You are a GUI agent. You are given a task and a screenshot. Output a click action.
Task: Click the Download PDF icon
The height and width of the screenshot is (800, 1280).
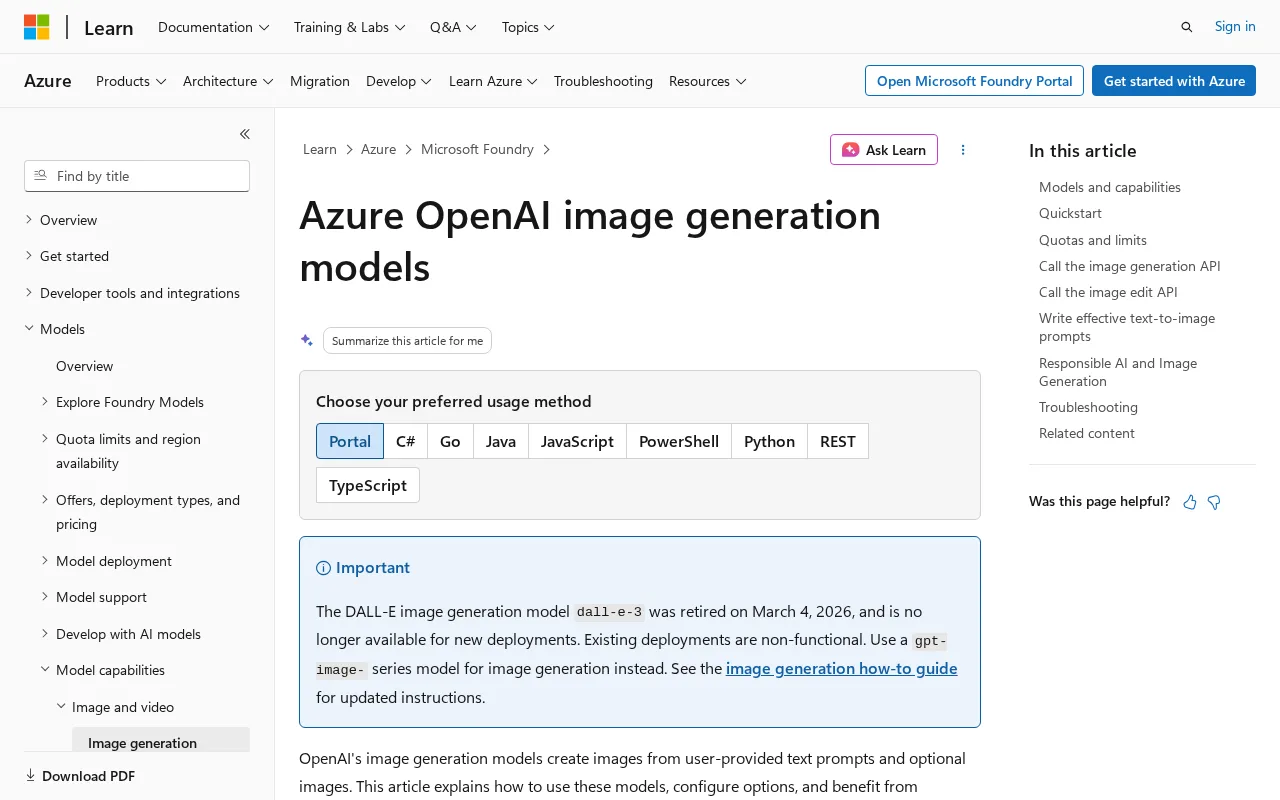(30, 776)
